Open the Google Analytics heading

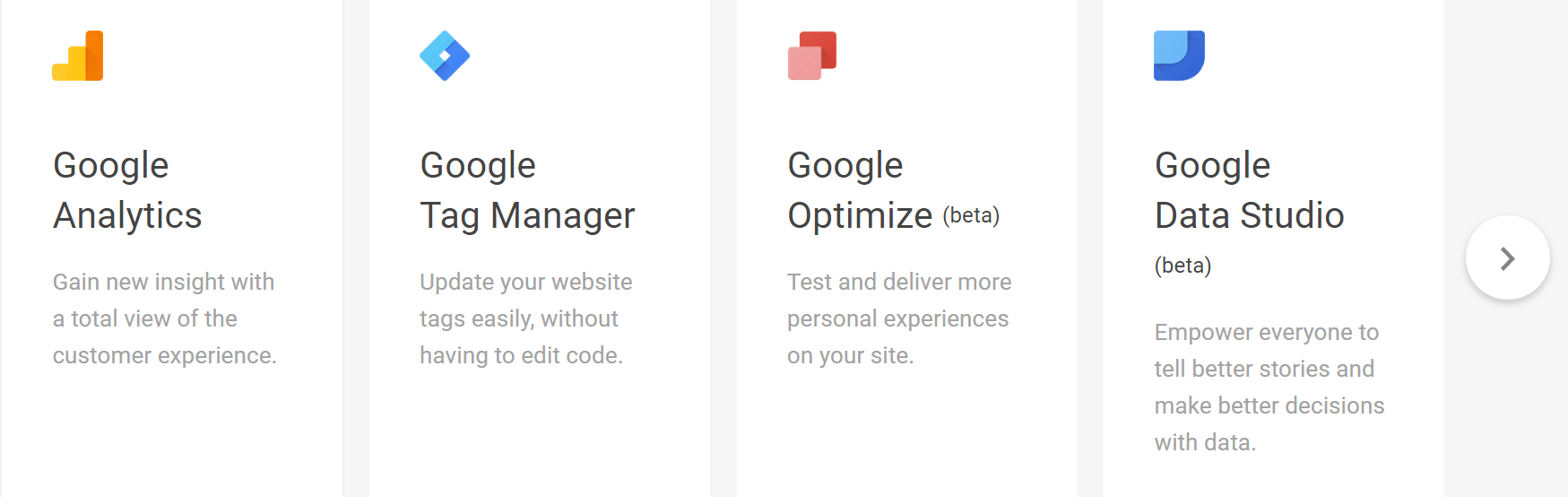(x=127, y=190)
